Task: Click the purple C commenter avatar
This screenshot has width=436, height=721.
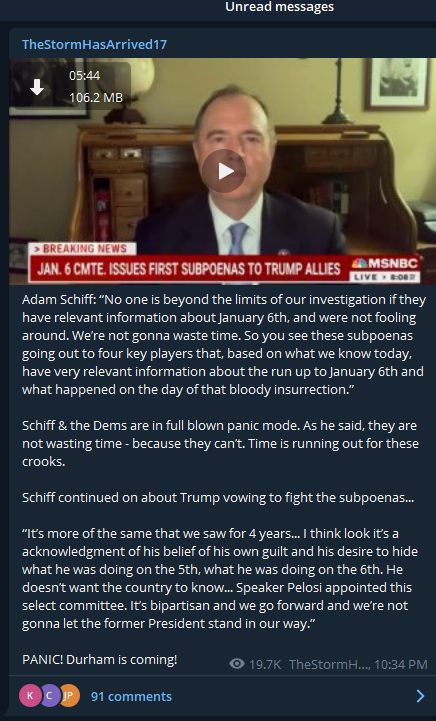Action: (x=49, y=696)
